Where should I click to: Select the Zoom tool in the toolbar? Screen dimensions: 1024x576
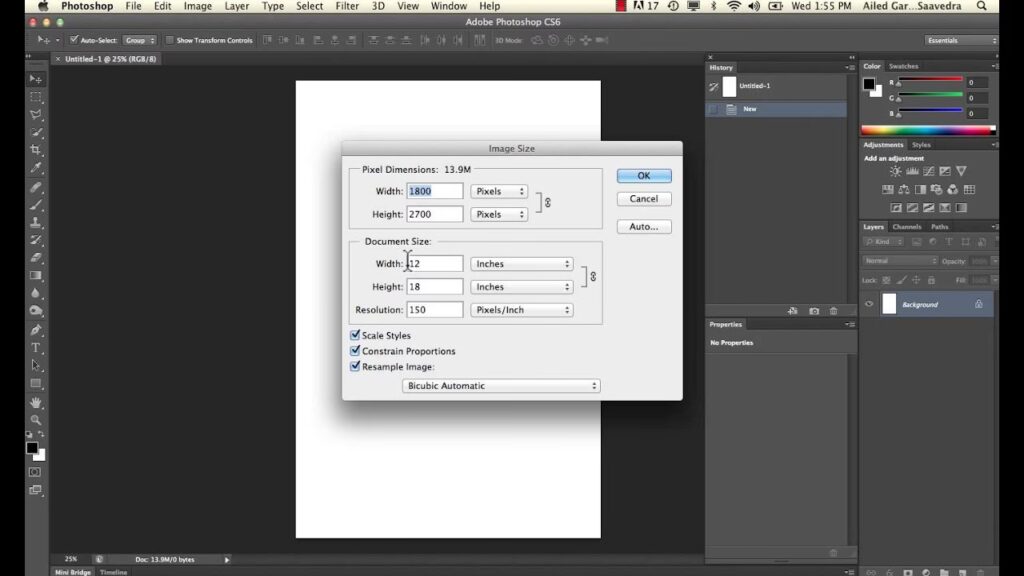click(36, 420)
